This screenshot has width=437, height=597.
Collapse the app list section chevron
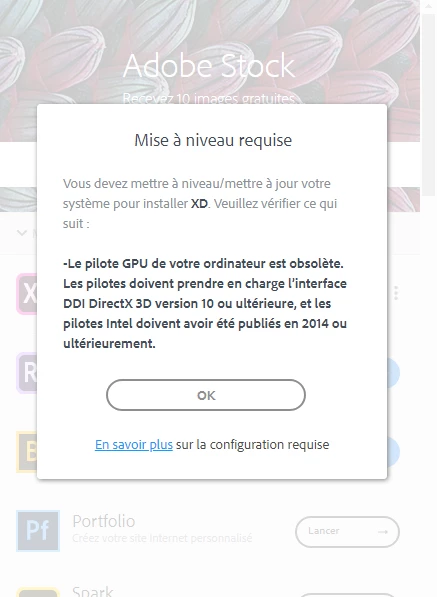pyautogui.click(x=22, y=233)
